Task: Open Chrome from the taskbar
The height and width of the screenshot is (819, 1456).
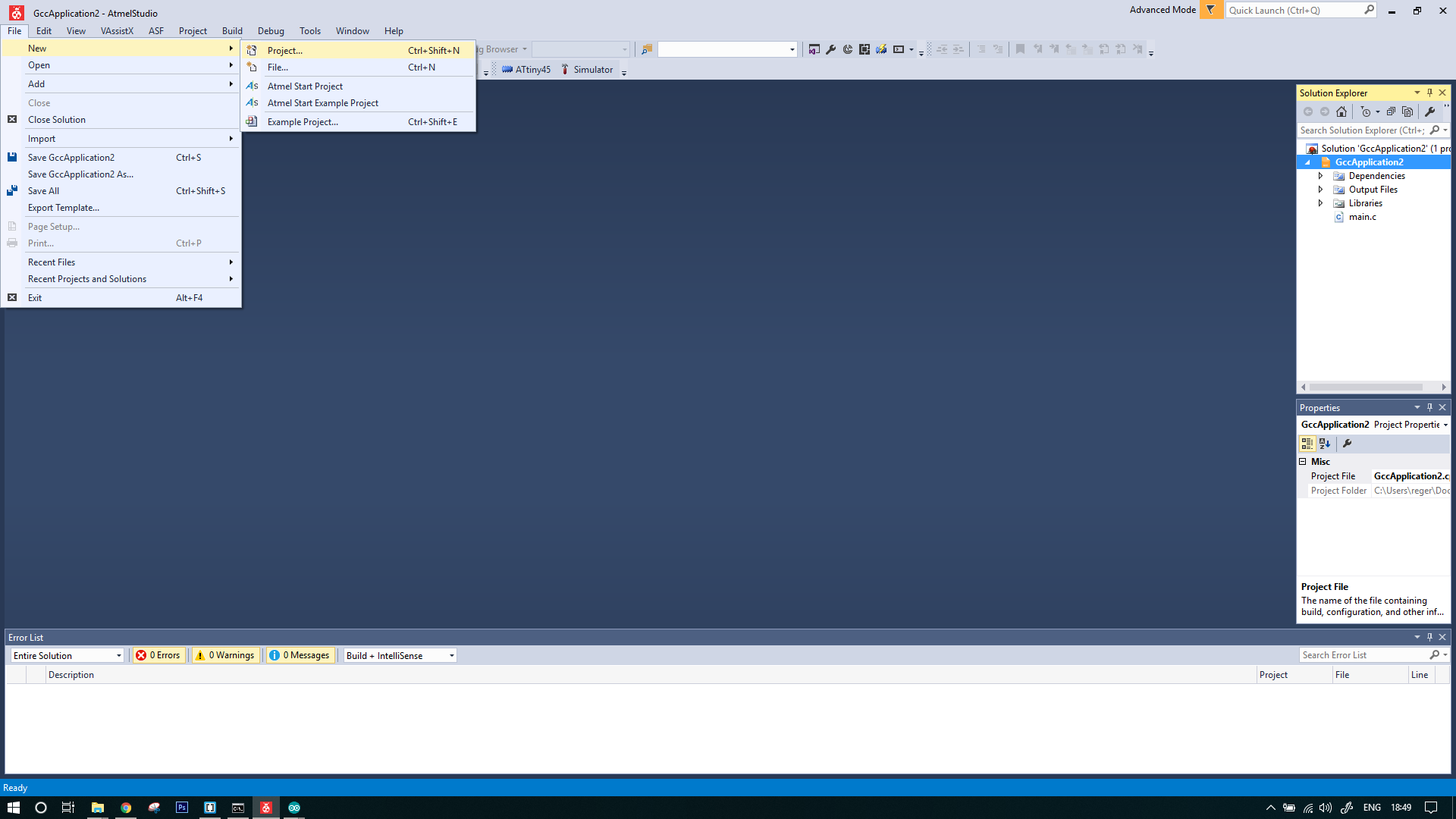Action: (126, 808)
